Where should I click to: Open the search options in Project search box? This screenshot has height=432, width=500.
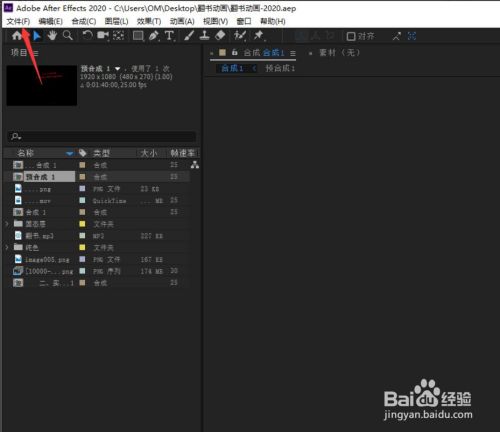(x=16, y=136)
